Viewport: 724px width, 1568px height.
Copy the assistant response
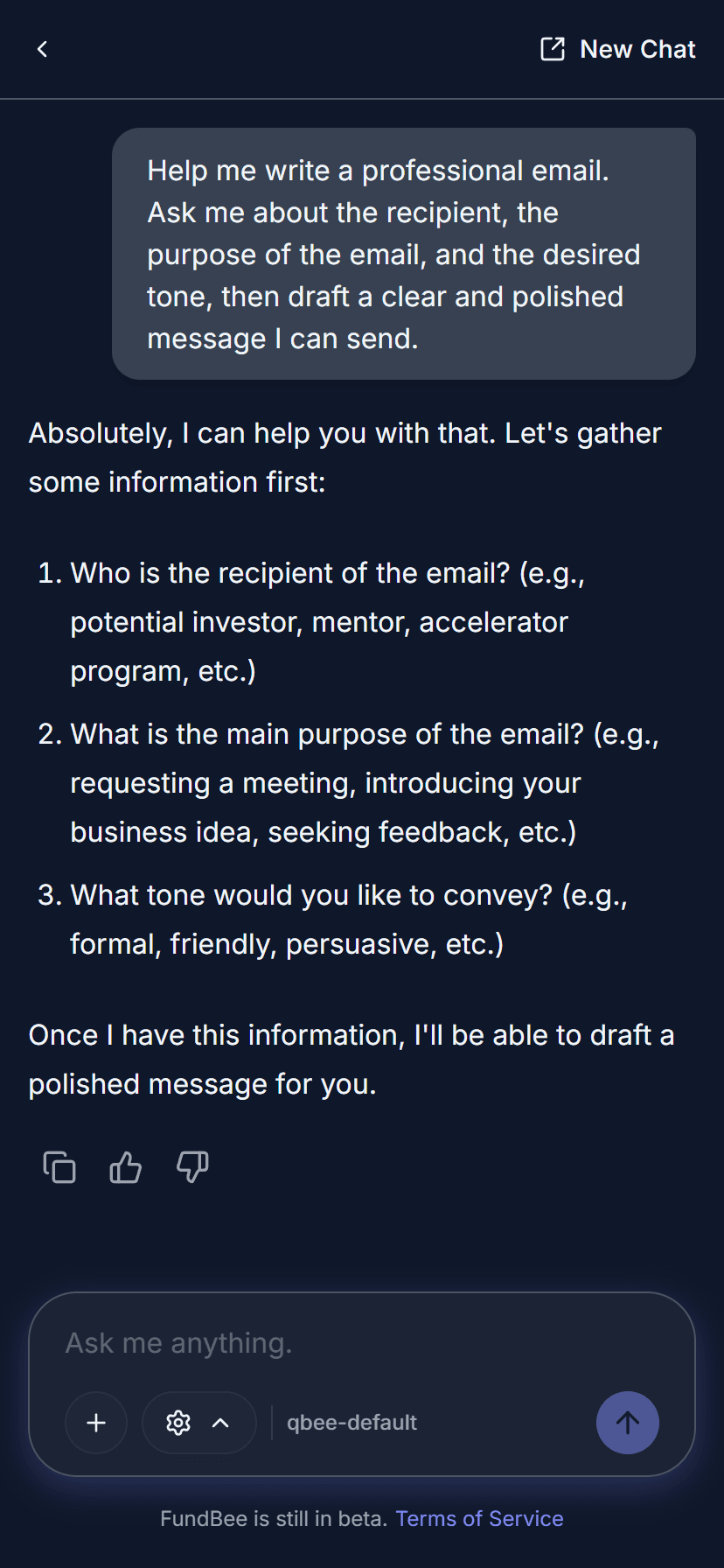pyautogui.click(x=59, y=1167)
